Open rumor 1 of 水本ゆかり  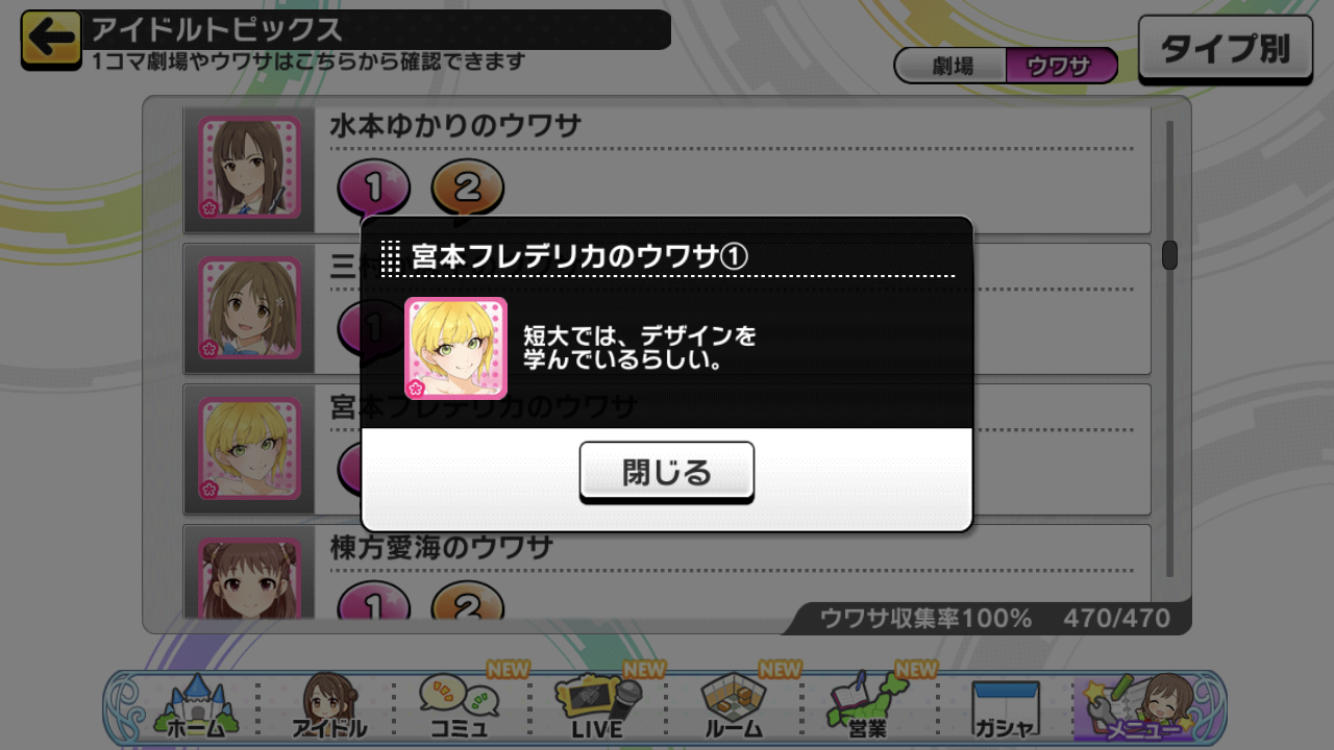[374, 187]
